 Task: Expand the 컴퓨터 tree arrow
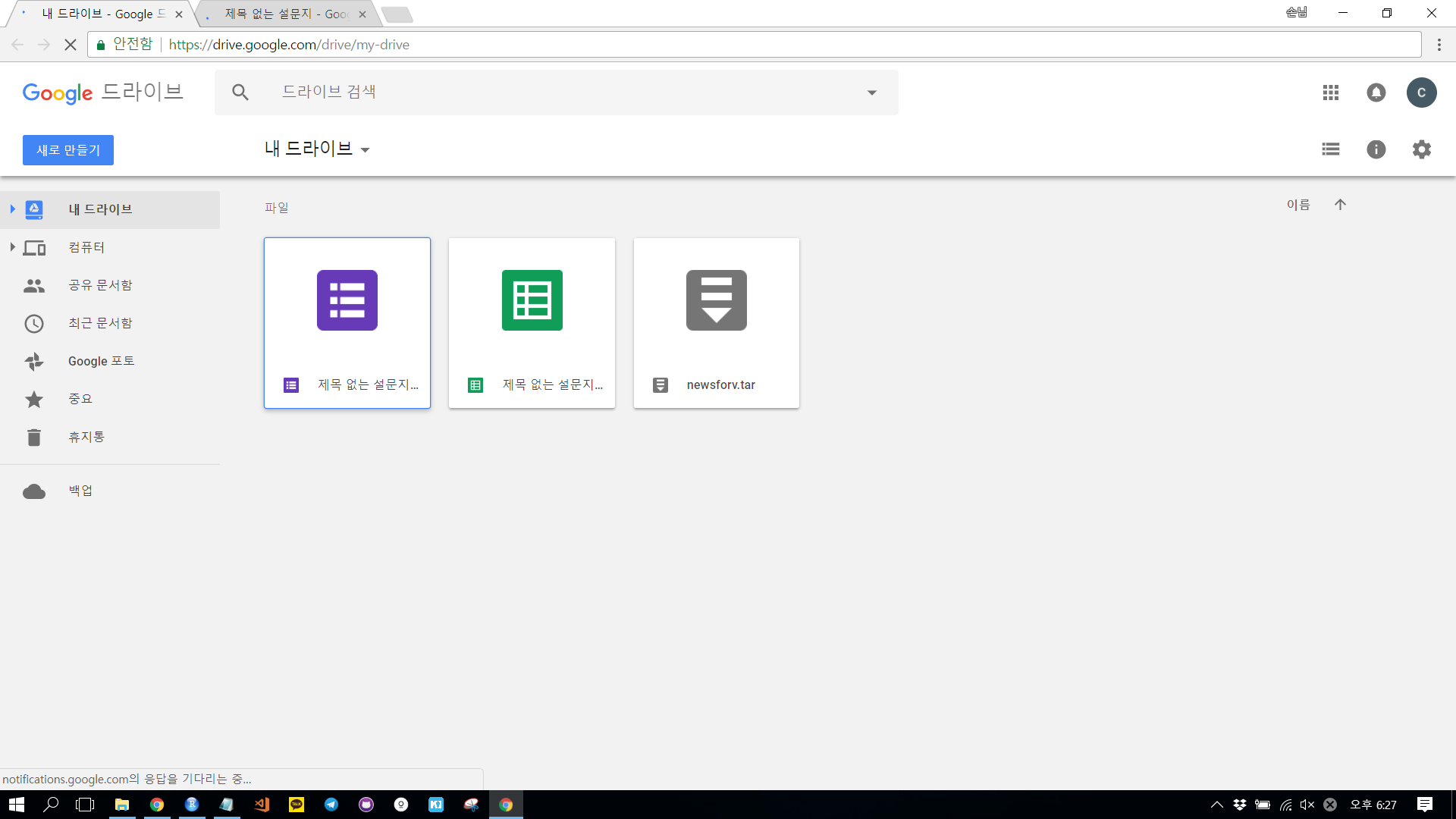pos(12,247)
